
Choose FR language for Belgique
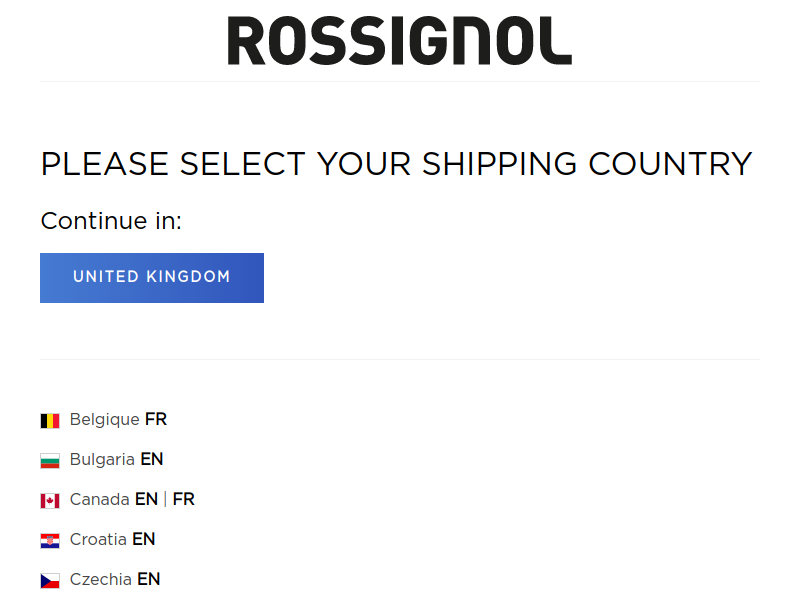click(x=156, y=419)
